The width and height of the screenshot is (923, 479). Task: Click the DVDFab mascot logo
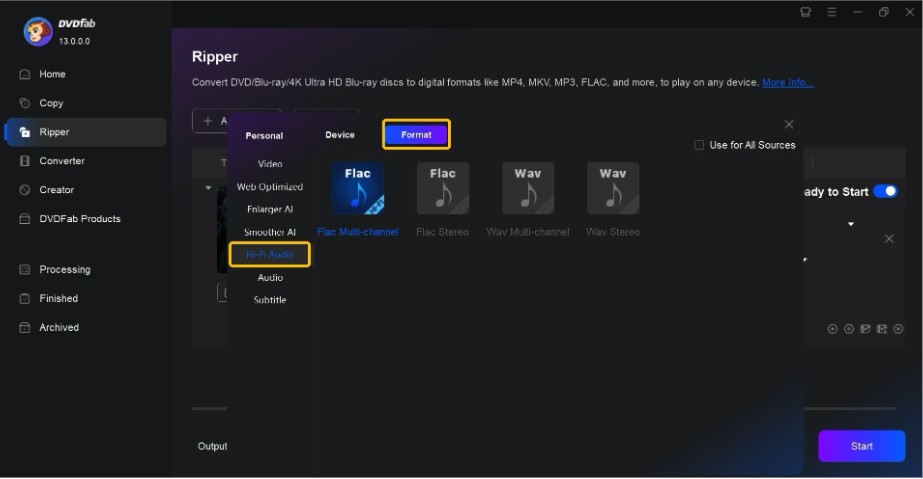coord(38,31)
